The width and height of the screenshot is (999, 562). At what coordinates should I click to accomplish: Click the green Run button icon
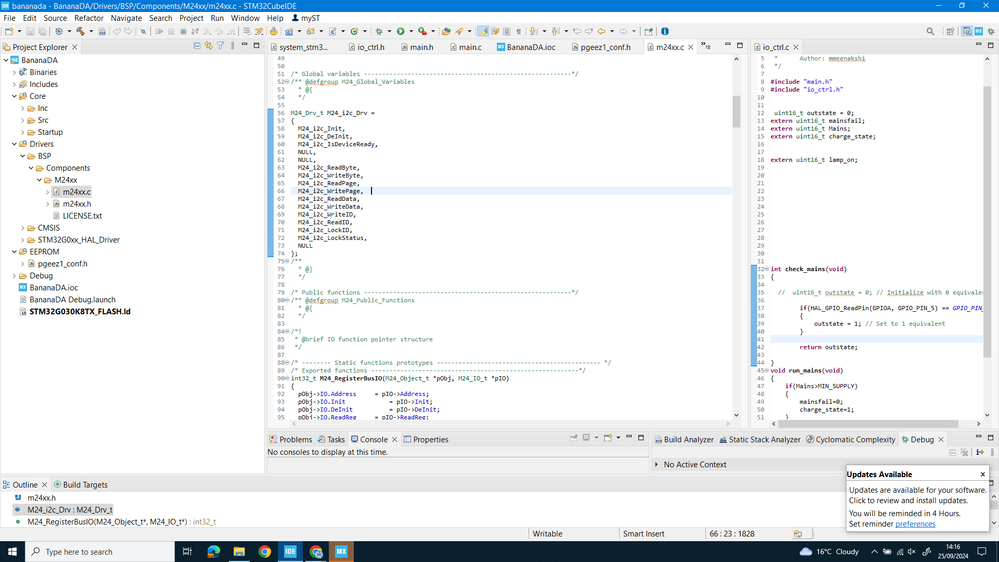point(400,31)
